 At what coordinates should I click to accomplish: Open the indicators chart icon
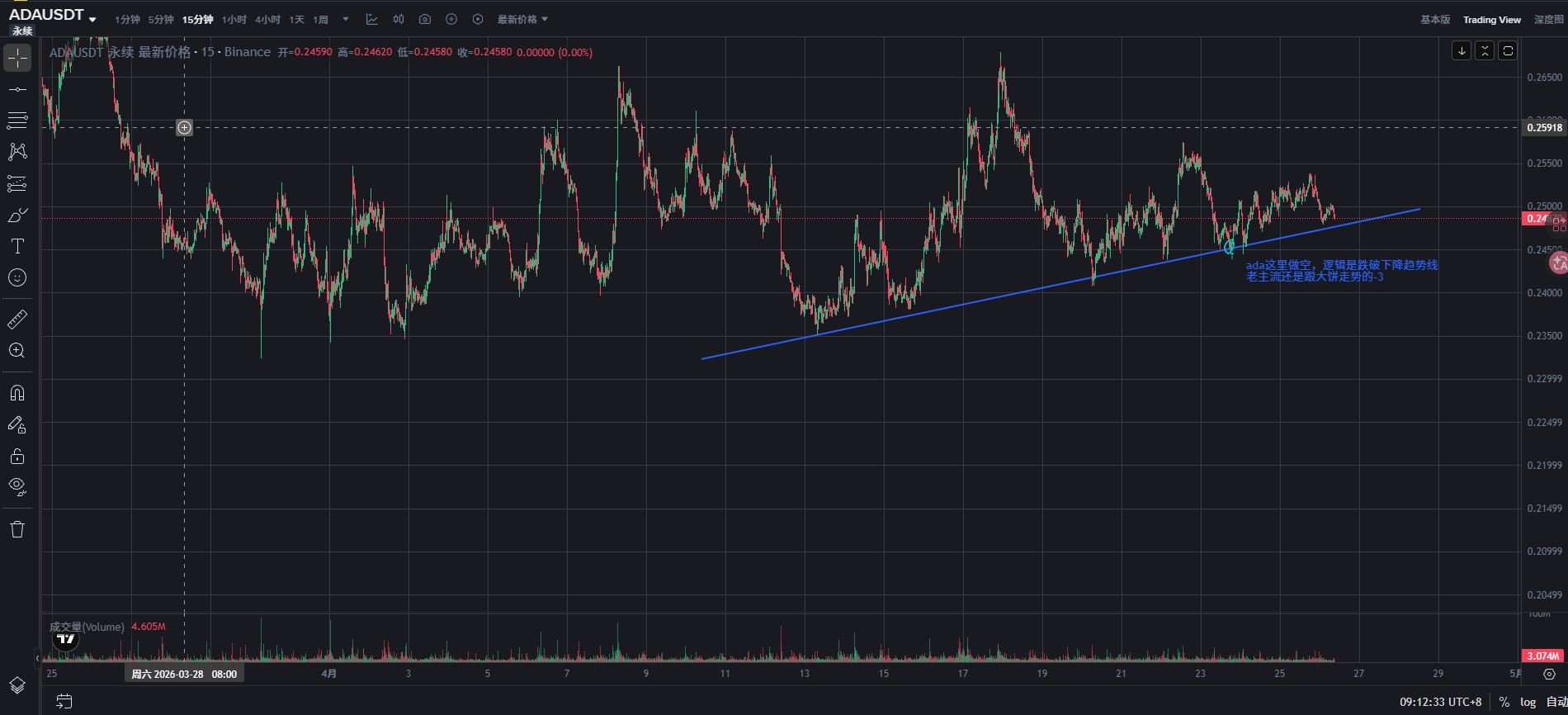pos(372,19)
